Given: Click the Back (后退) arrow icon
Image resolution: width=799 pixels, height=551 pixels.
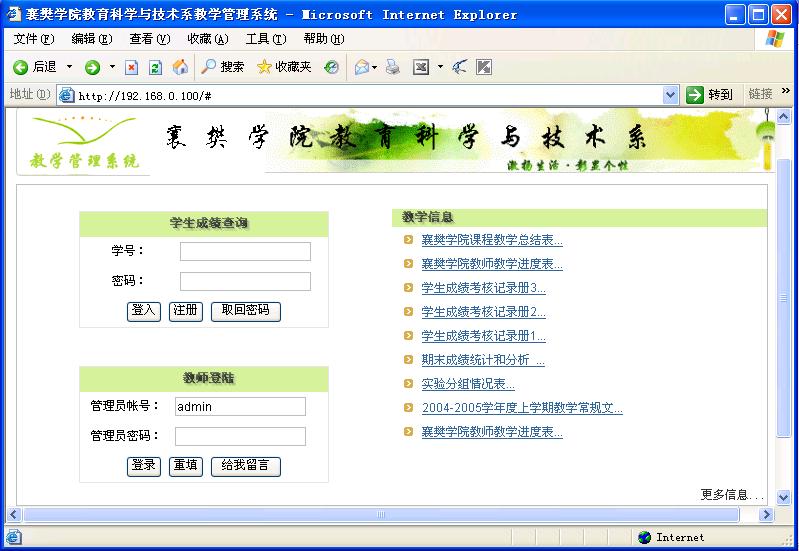Looking at the screenshot, I should click(20, 67).
